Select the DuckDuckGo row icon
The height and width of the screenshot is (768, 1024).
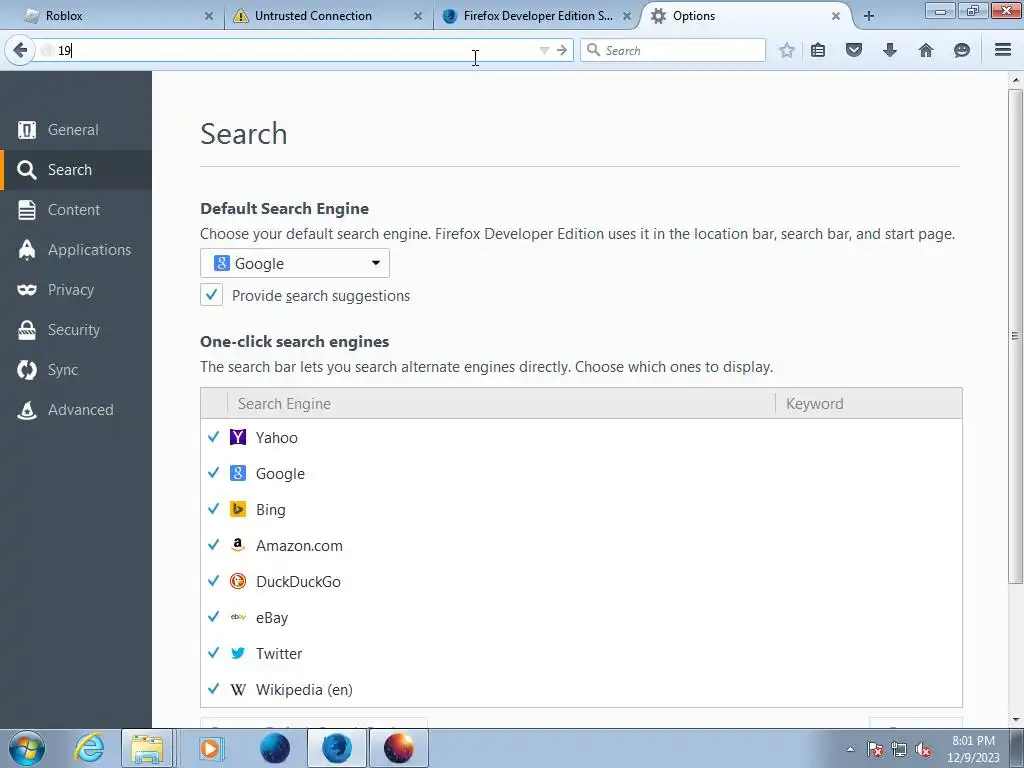point(238,581)
